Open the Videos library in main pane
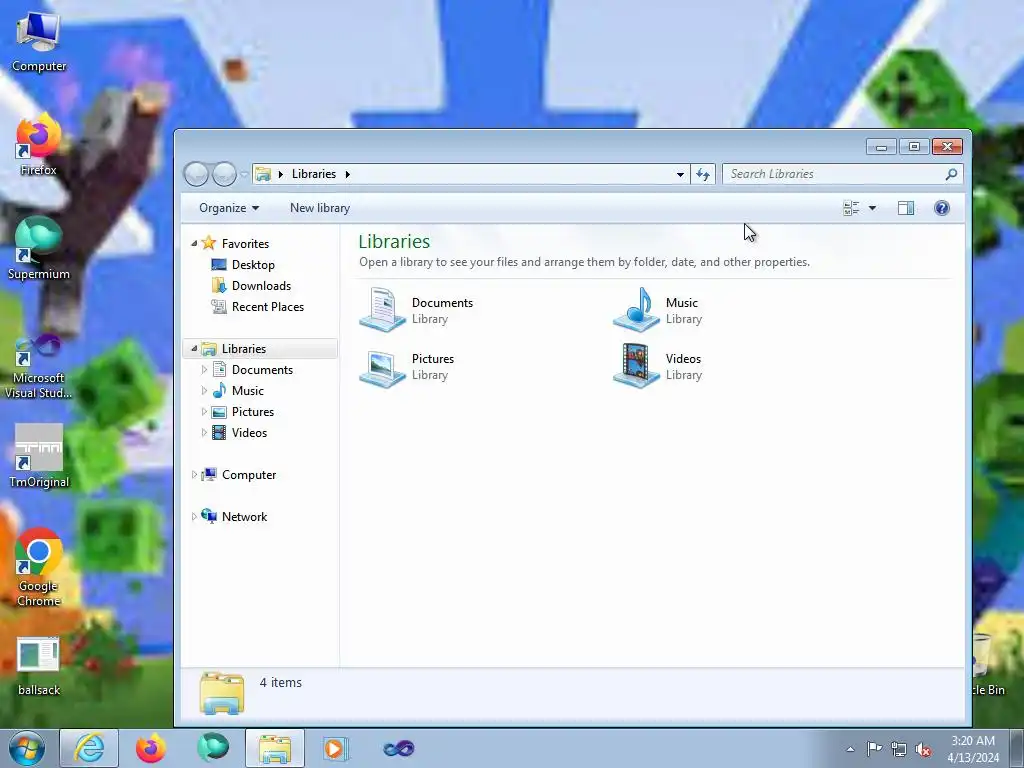The width and height of the screenshot is (1024, 768). click(658, 366)
